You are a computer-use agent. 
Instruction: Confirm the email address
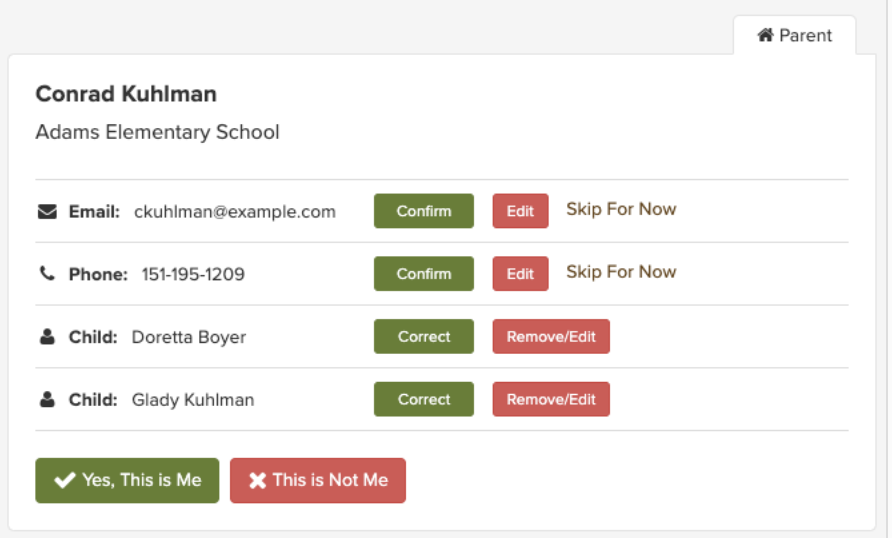pos(424,211)
